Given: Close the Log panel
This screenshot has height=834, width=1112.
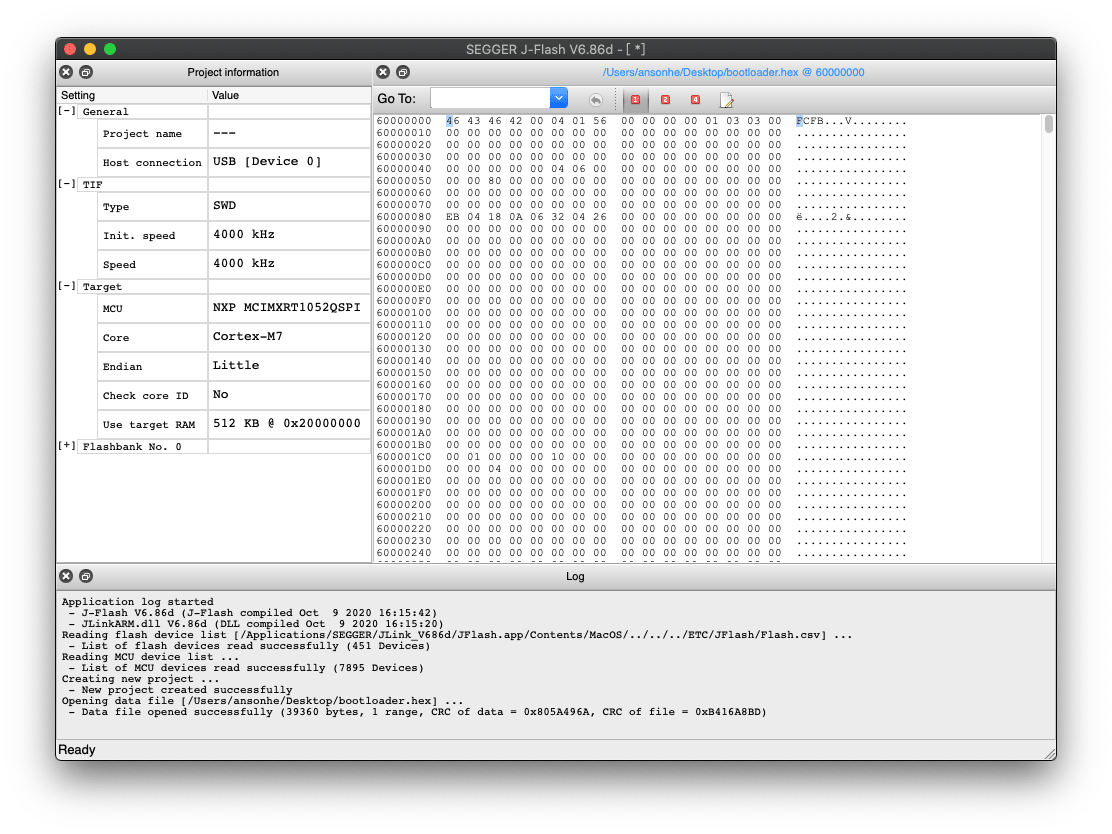Looking at the screenshot, I should click(66, 577).
